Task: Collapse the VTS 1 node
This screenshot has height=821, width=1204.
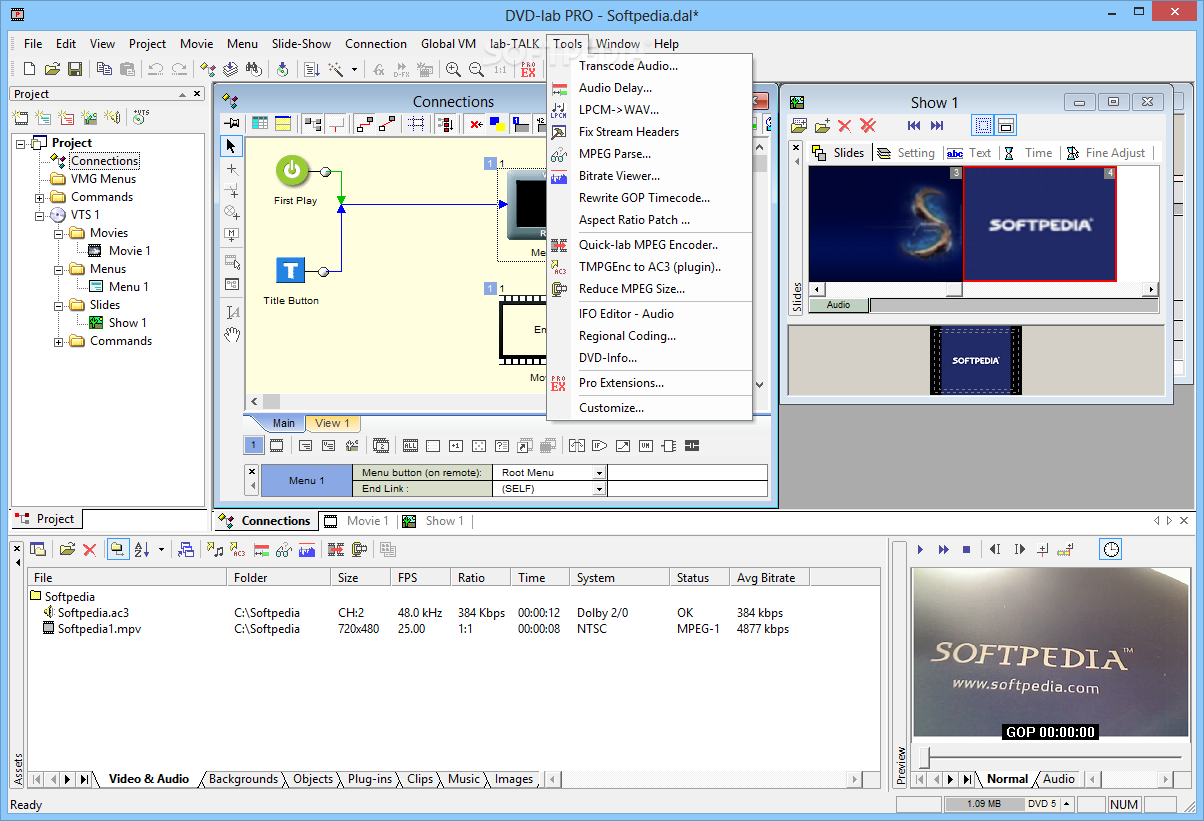Action: point(41,215)
